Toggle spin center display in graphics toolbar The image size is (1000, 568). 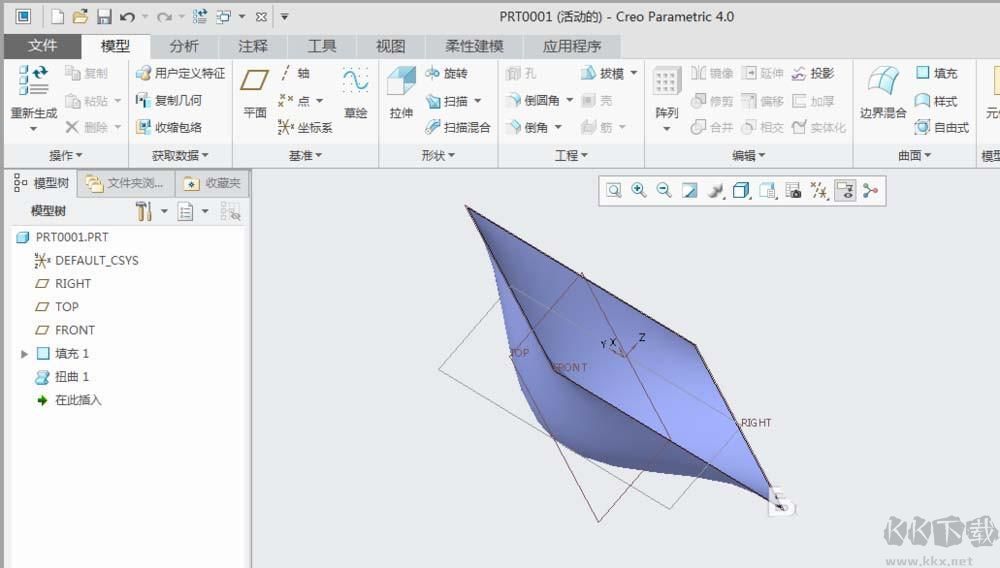coord(871,191)
